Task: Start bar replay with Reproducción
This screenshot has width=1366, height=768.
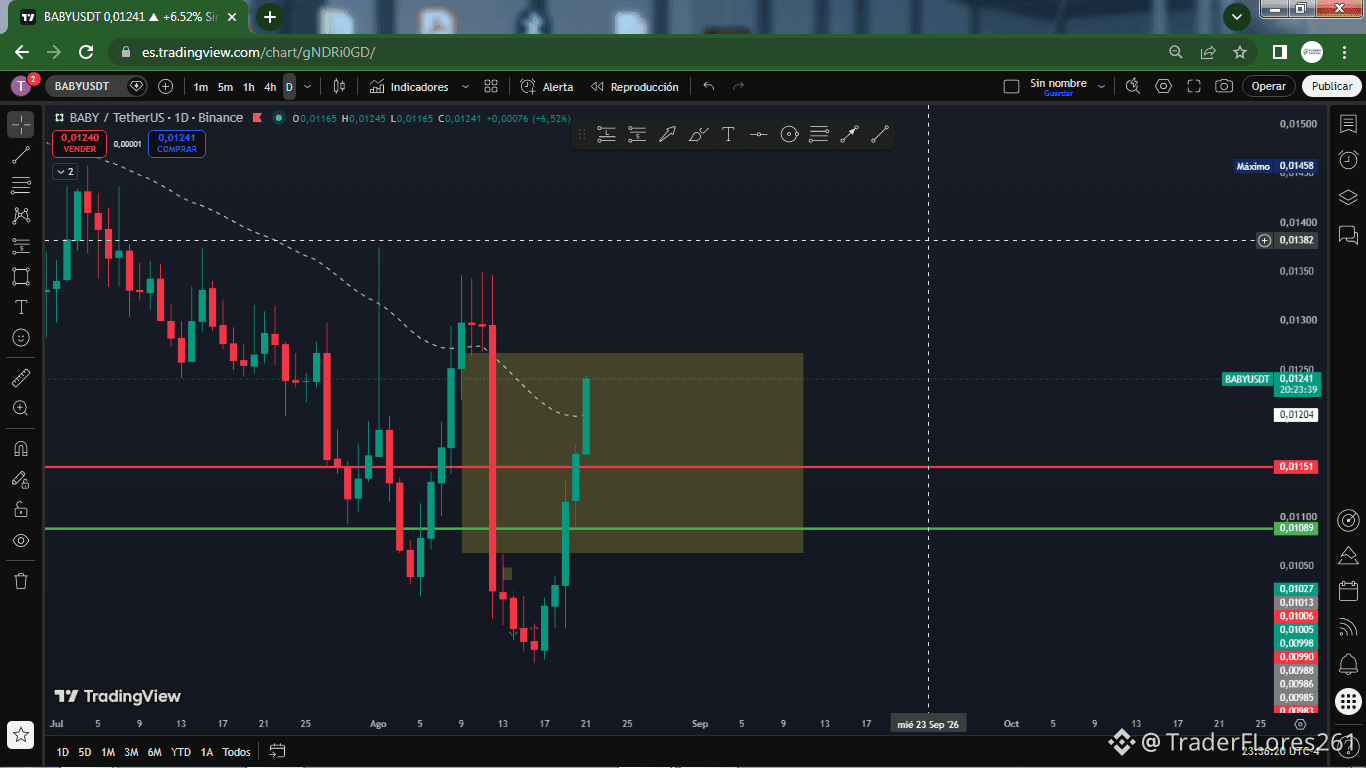Action: coord(635,87)
